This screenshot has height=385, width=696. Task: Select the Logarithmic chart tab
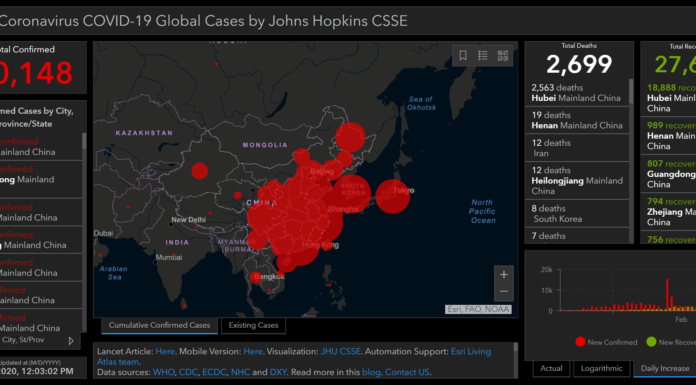(601, 369)
